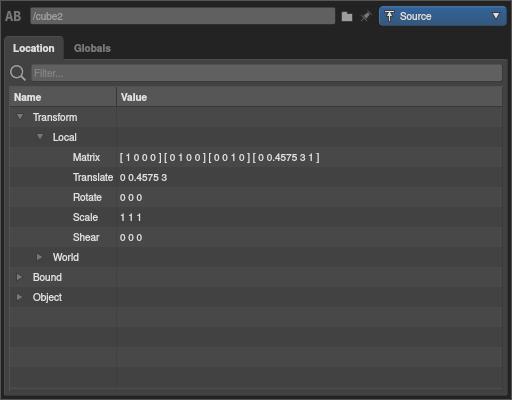
Task: Click the folder browse icon
Action: coord(347,16)
